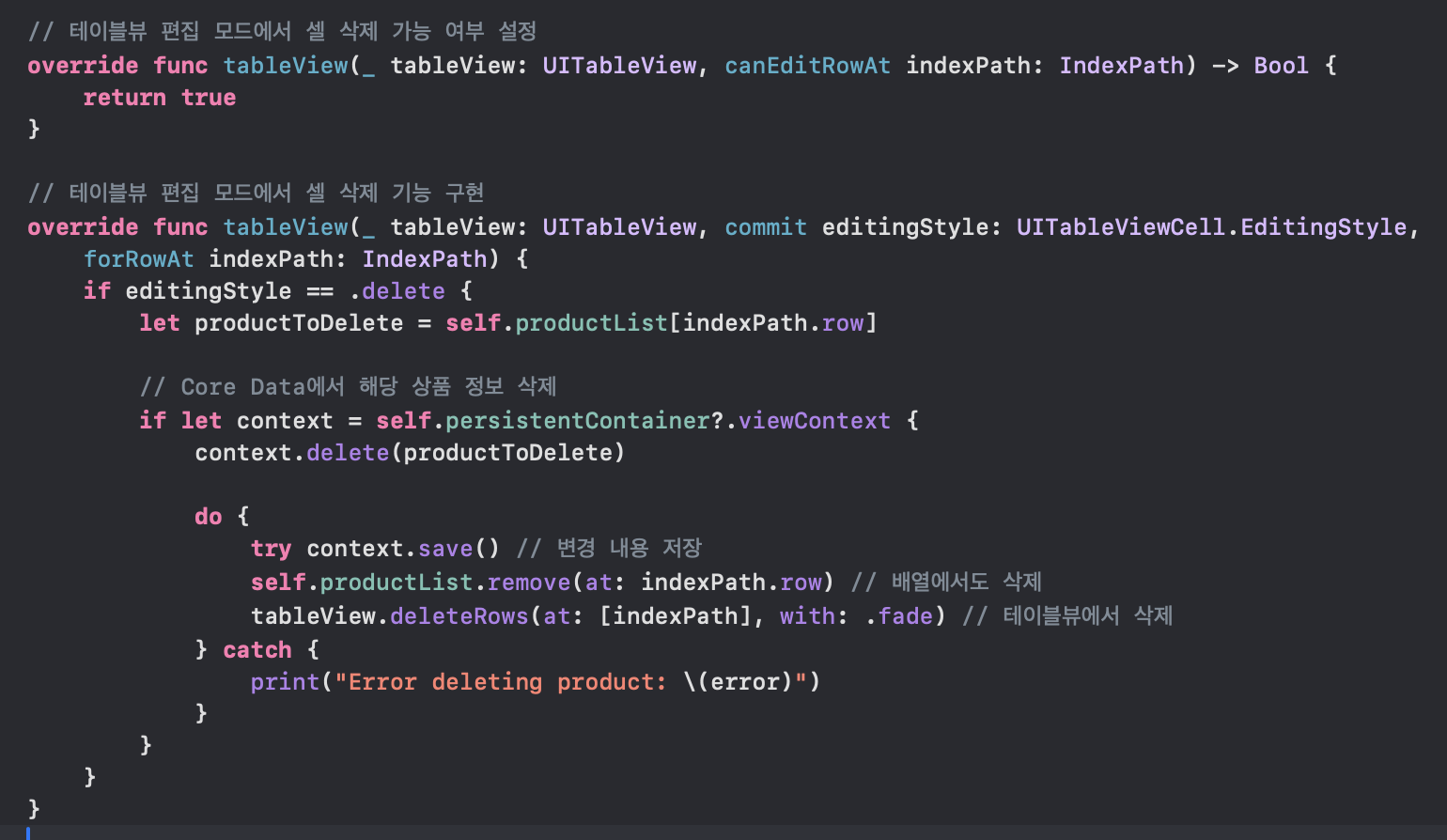Click editingStyle in the if condition
This screenshot has height=840, width=1447.
(209, 291)
